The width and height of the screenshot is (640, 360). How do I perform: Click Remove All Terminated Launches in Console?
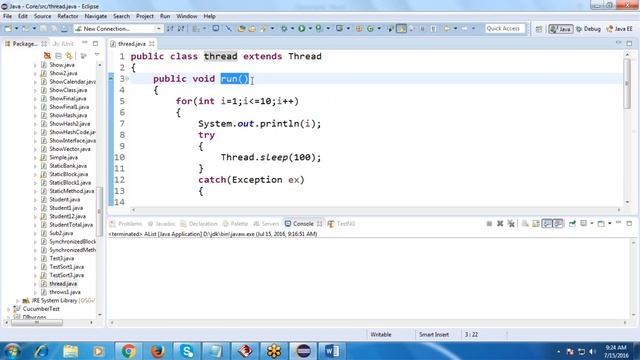point(511,223)
